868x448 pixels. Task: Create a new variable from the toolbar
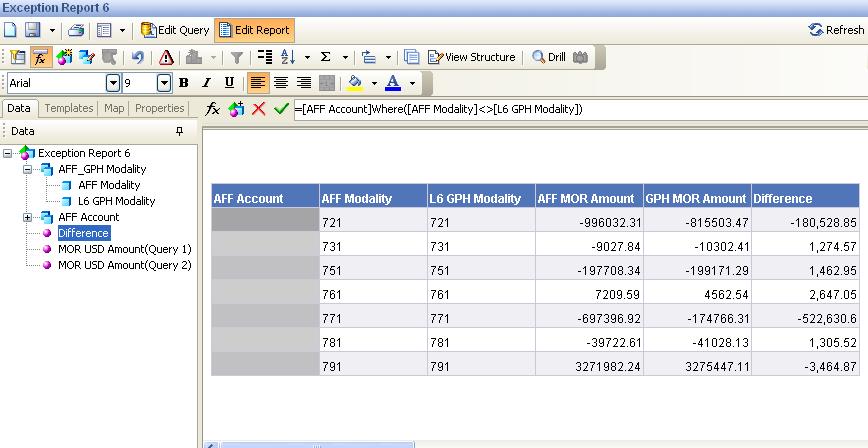[64, 57]
